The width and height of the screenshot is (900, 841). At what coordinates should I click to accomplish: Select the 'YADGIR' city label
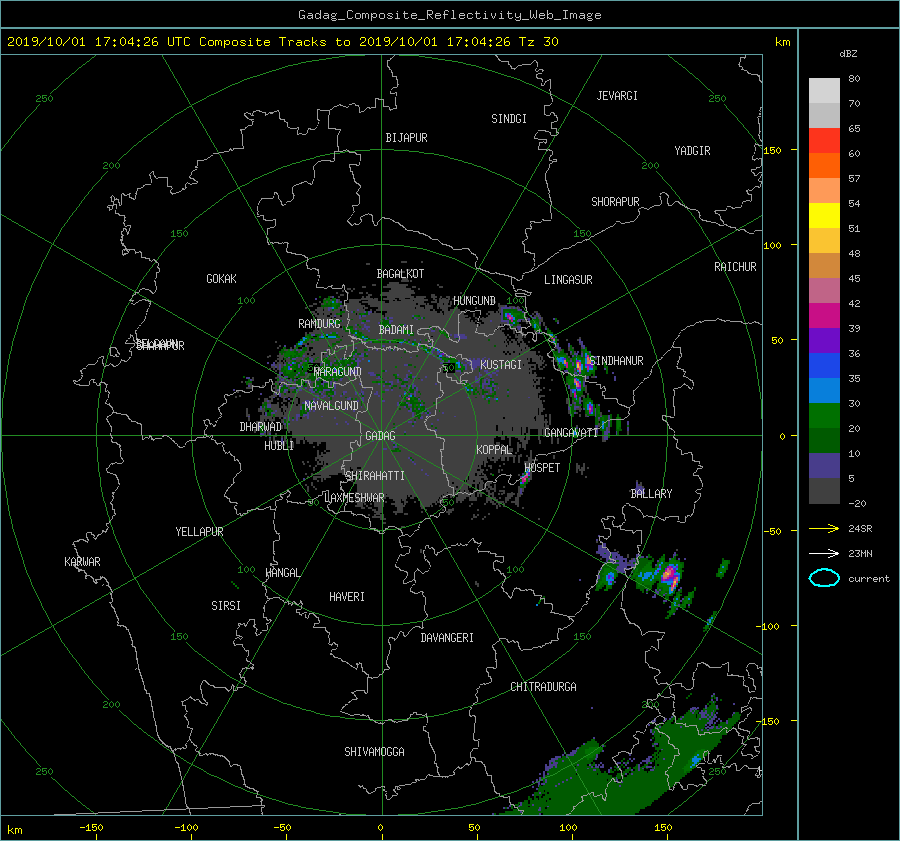click(692, 151)
